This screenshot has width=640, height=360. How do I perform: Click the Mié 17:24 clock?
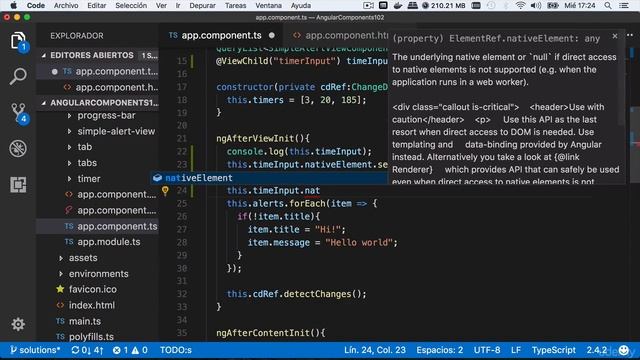pyautogui.click(x=580, y=5)
